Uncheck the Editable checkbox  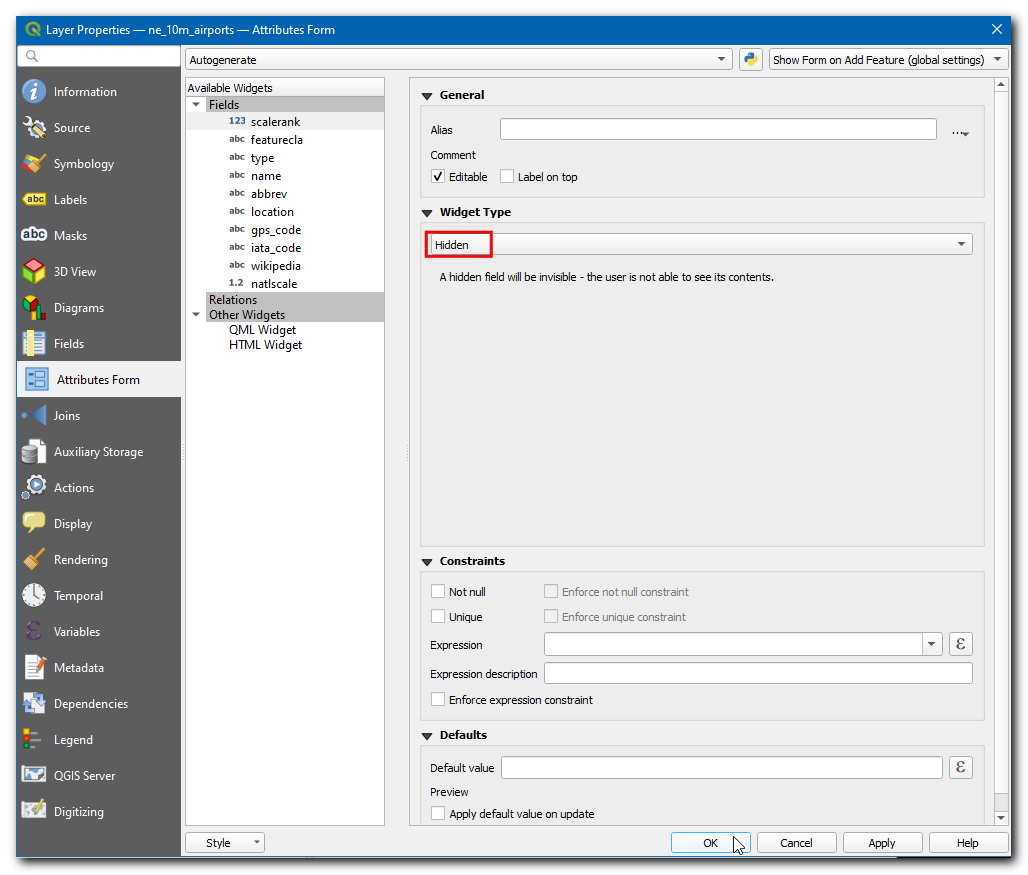[x=438, y=177]
